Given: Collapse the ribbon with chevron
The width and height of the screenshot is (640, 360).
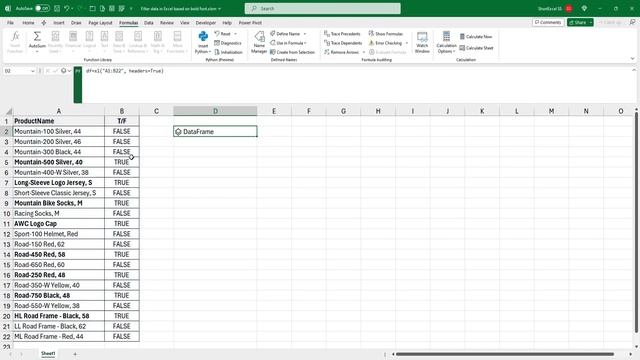Looking at the screenshot, I should [x=632, y=59].
